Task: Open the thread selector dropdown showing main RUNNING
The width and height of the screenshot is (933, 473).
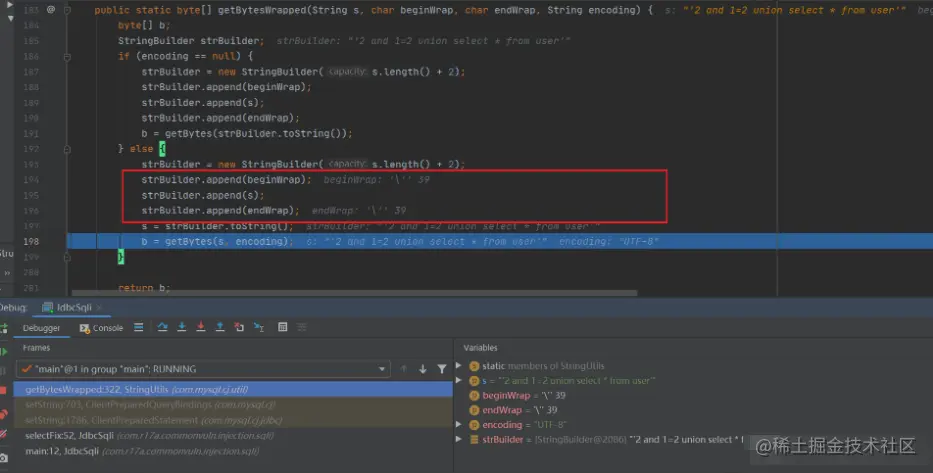Action: click(203, 369)
